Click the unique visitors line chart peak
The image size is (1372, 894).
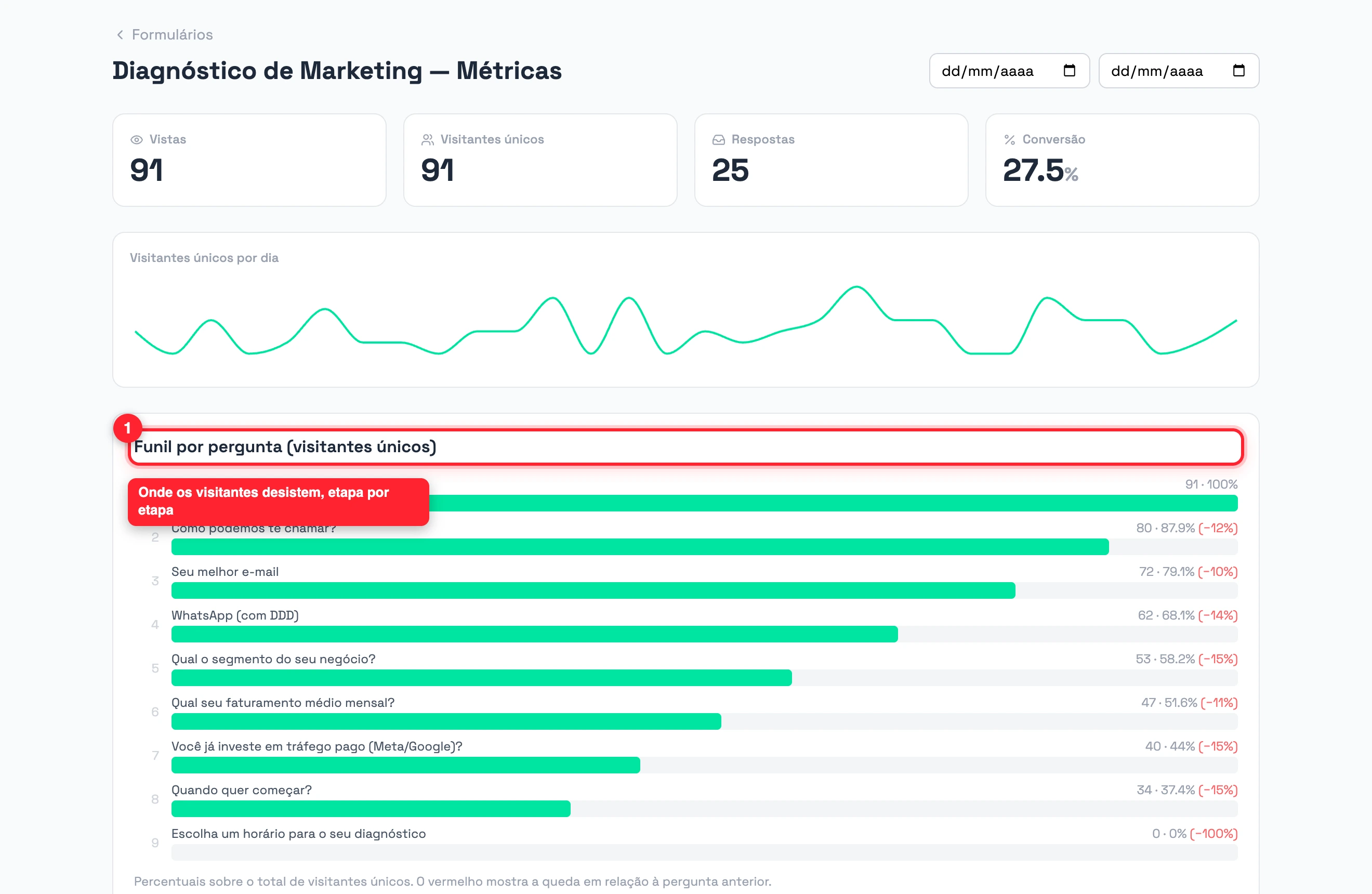point(856,287)
